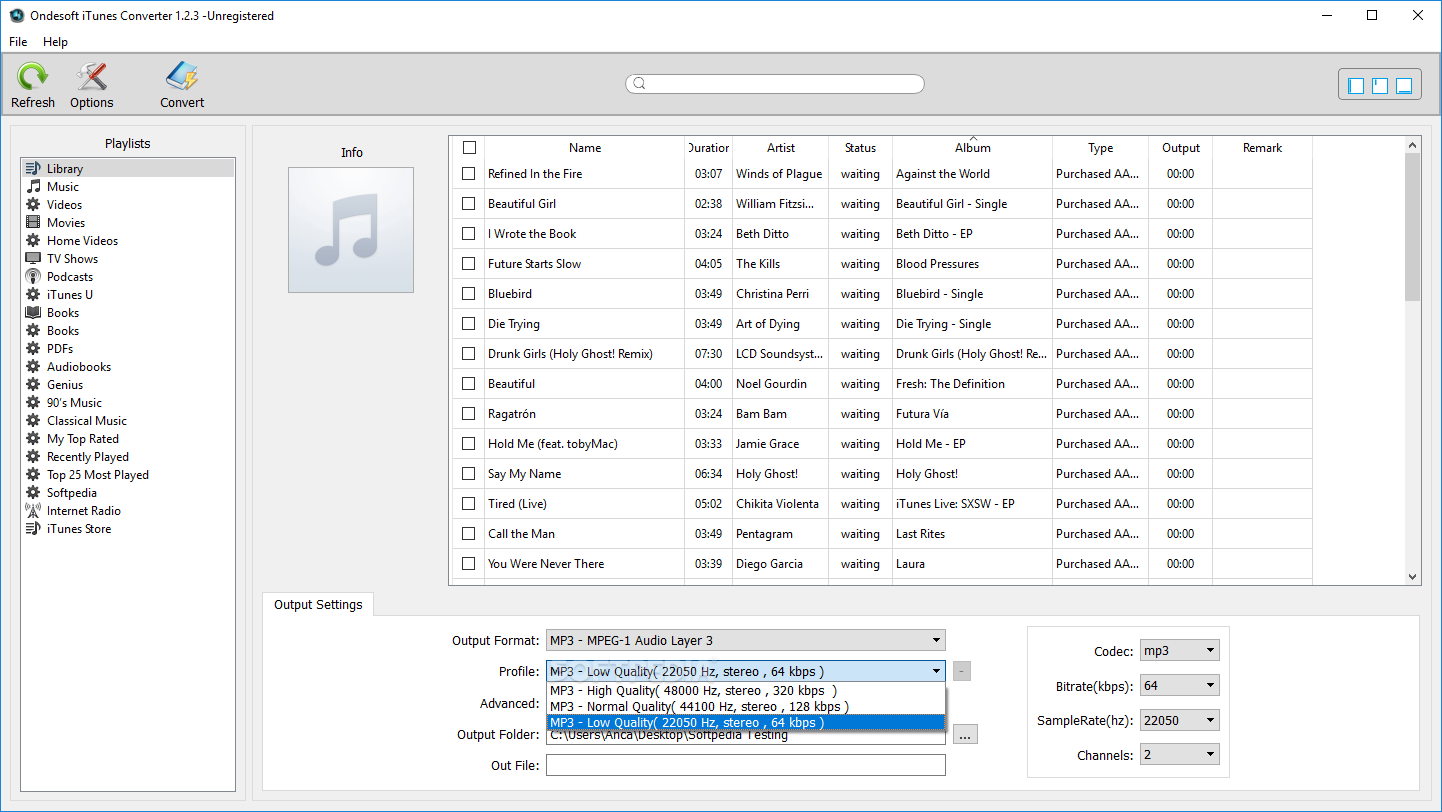The image size is (1442, 812).
Task: Check the Refined In the Fire track
Action: click(x=468, y=174)
